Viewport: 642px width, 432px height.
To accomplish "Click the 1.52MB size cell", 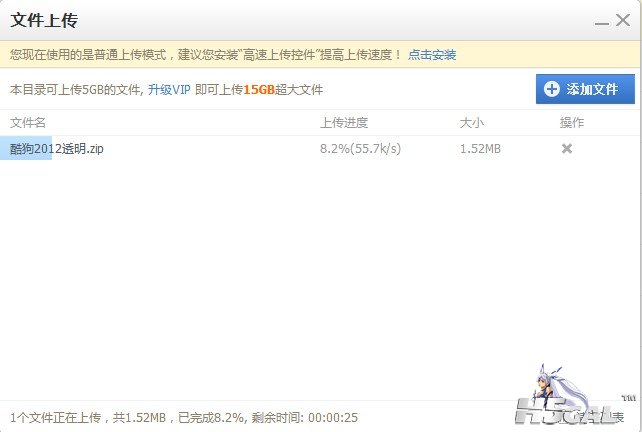I will tap(480, 148).
